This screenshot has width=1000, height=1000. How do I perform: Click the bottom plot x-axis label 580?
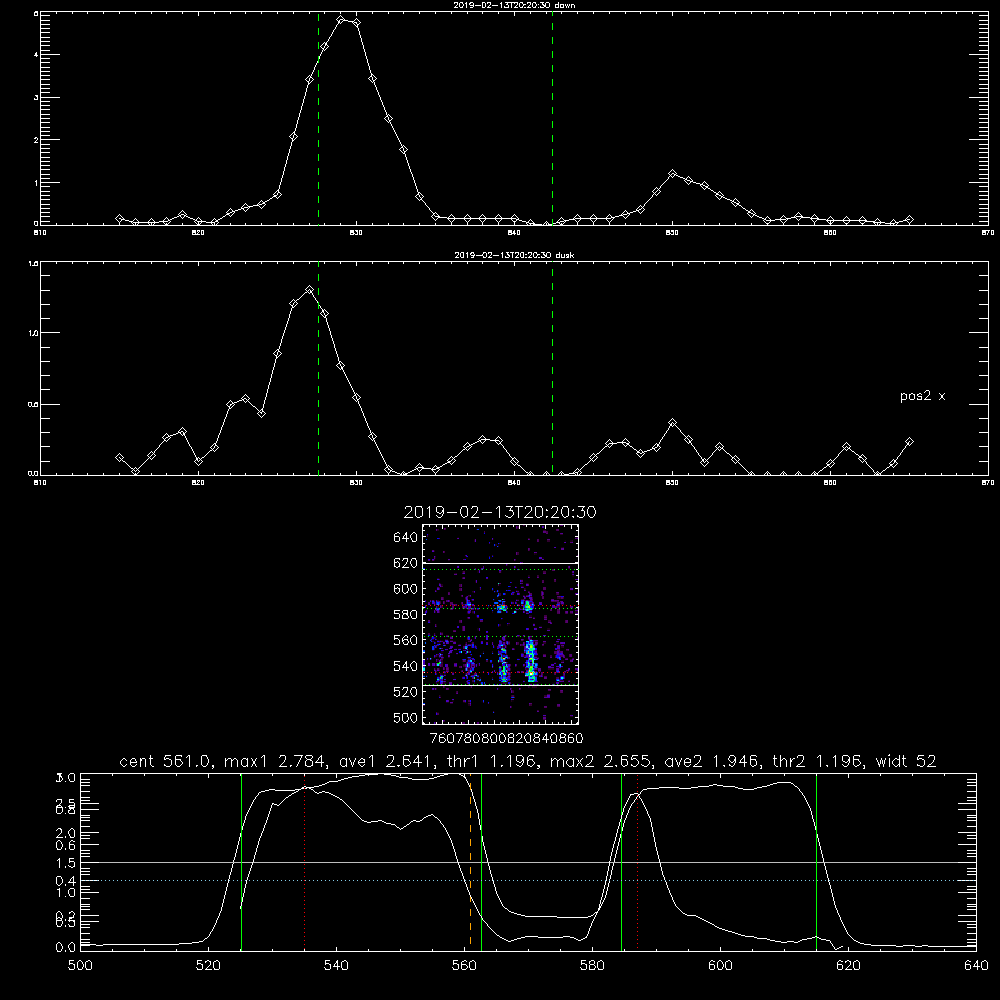[x=592, y=966]
